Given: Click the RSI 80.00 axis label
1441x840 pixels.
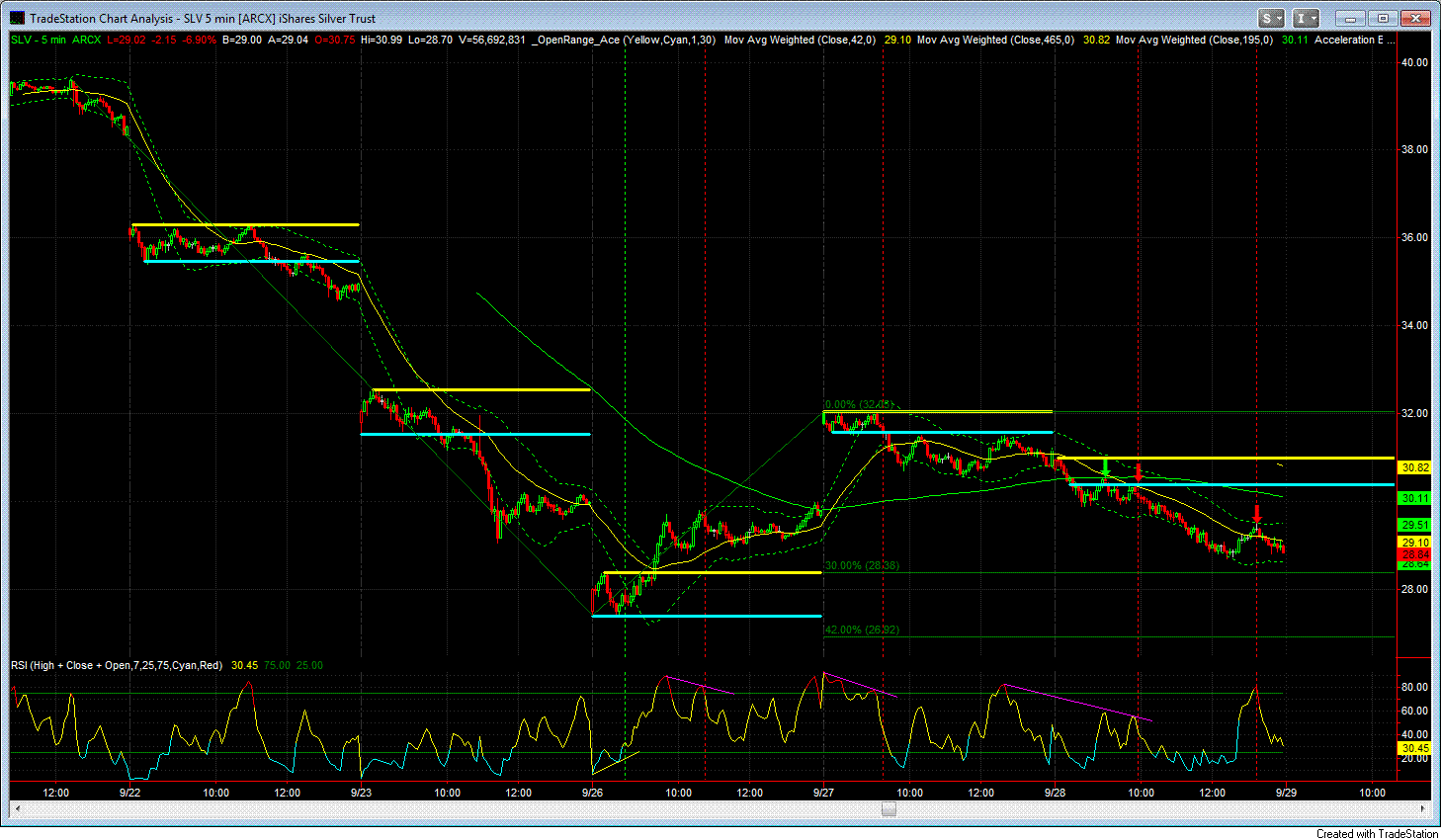Looking at the screenshot, I should click(1415, 687).
